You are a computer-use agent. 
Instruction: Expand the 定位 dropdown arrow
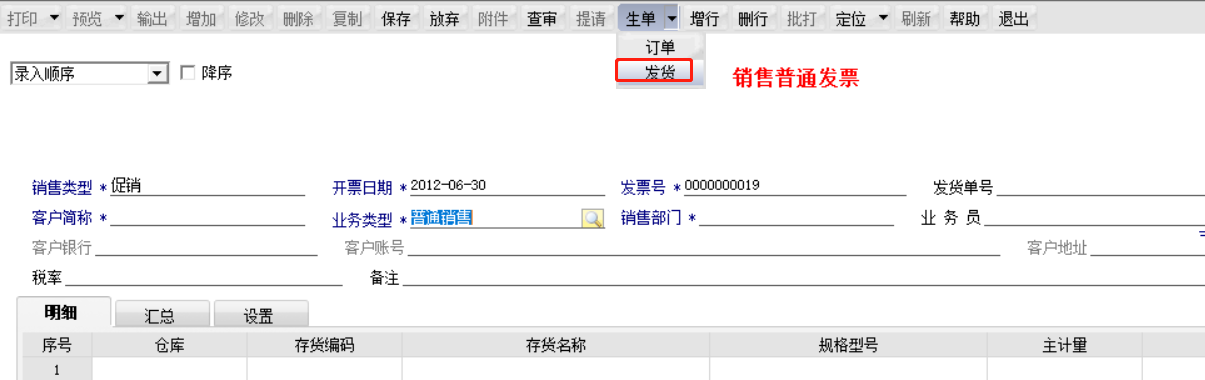click(x=883, y=19)
